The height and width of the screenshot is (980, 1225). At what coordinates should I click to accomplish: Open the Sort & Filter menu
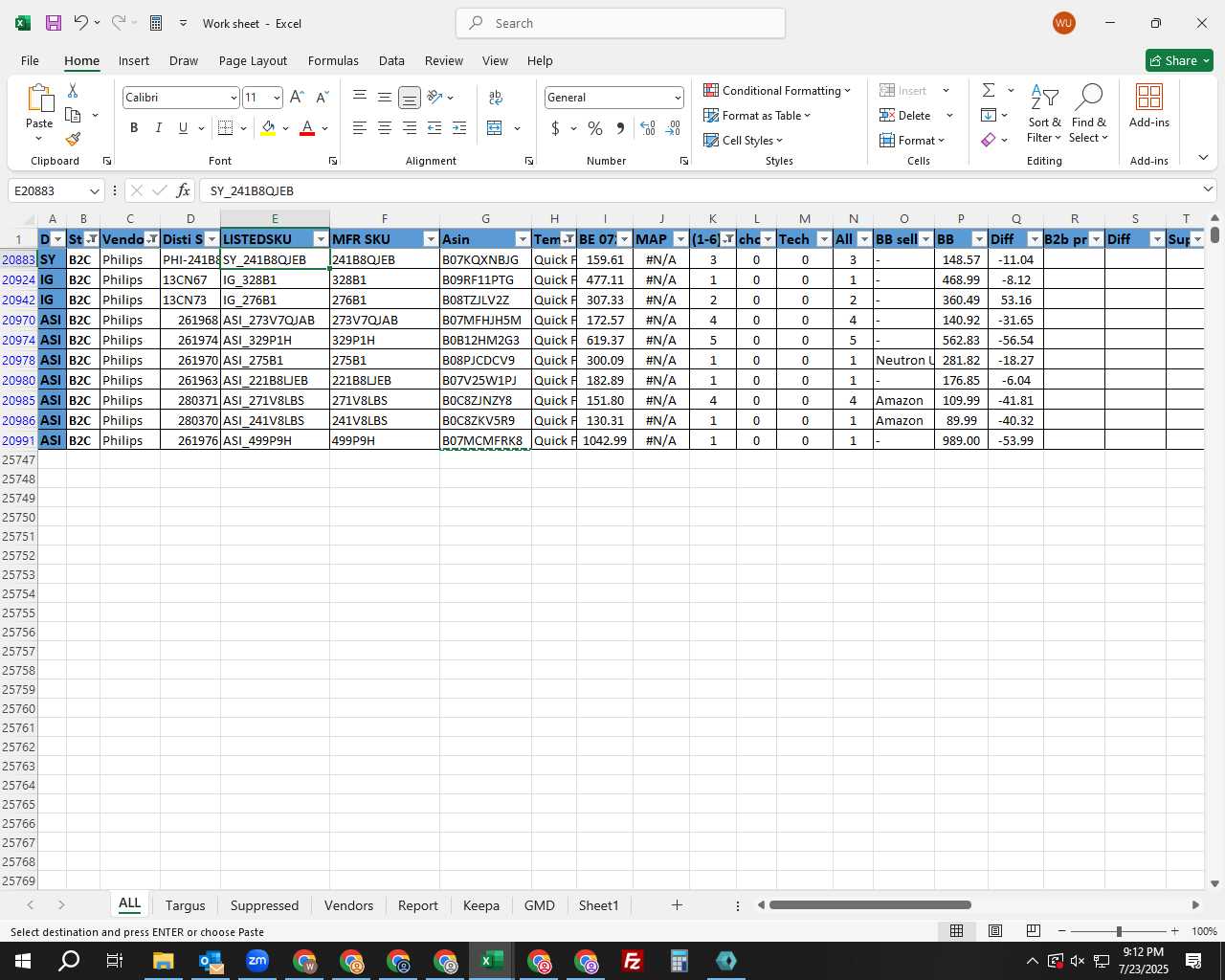tap(1044, 113)
